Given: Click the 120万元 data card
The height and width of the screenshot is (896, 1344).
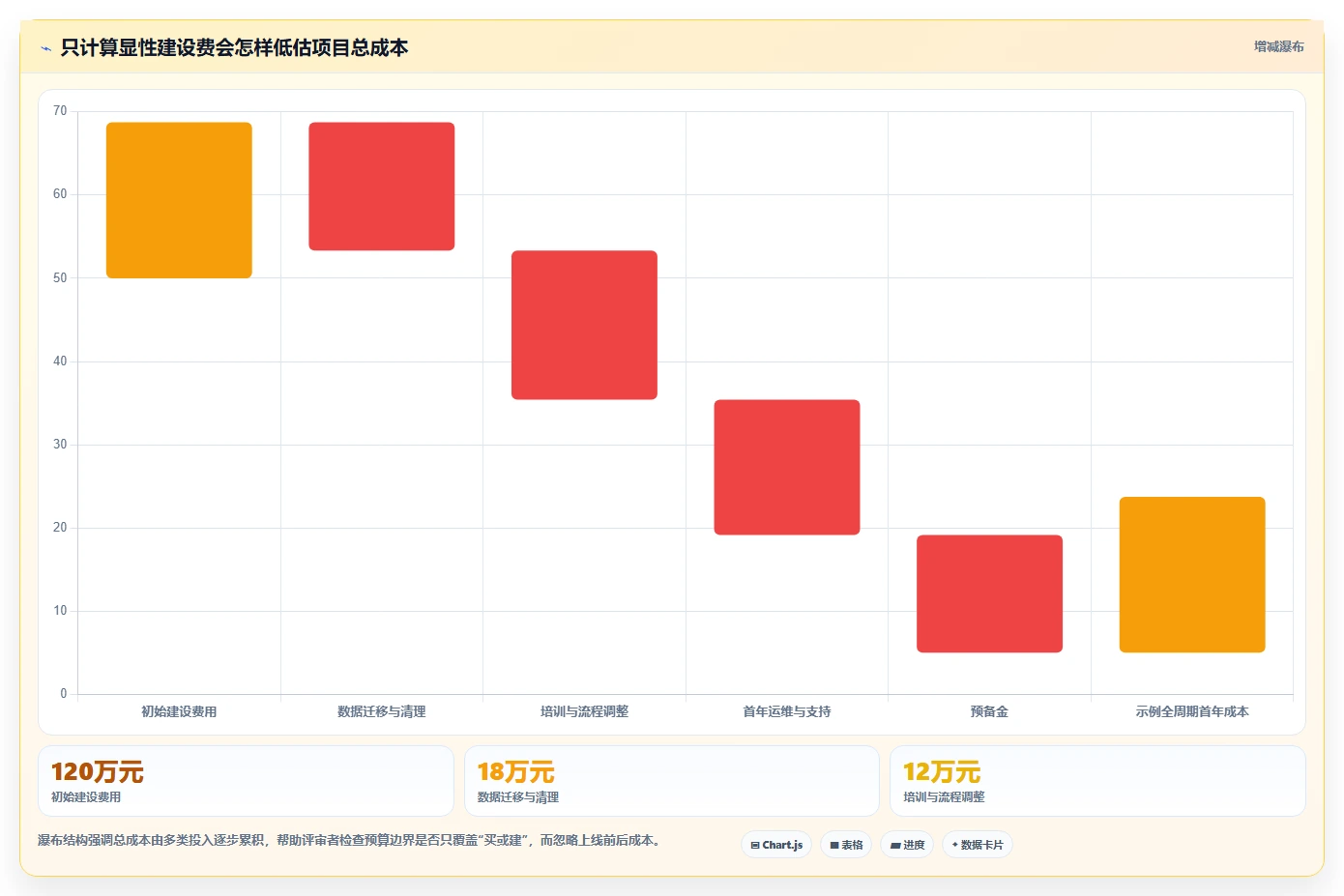Looking at the screenshot, I should (x=246, y=781).
